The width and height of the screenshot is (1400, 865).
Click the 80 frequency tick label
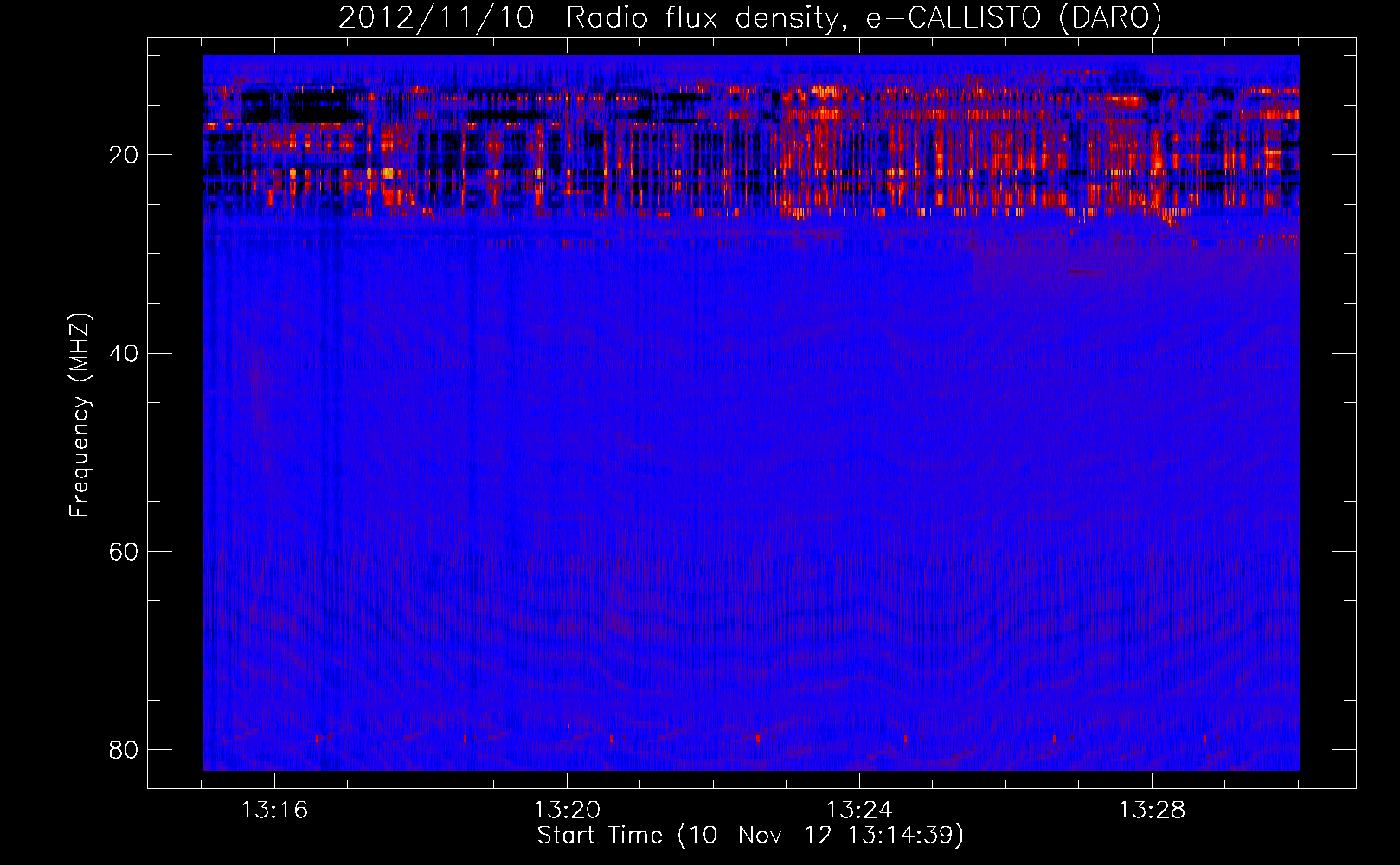[x=124, y=749]
